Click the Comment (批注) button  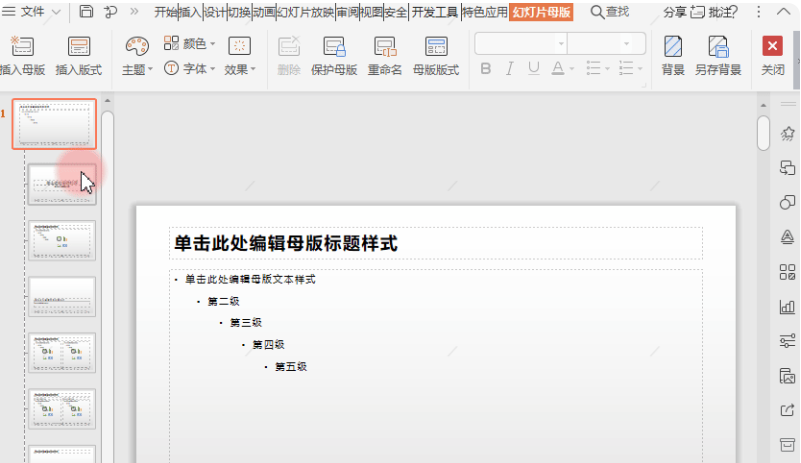click(x=714, y=12)
